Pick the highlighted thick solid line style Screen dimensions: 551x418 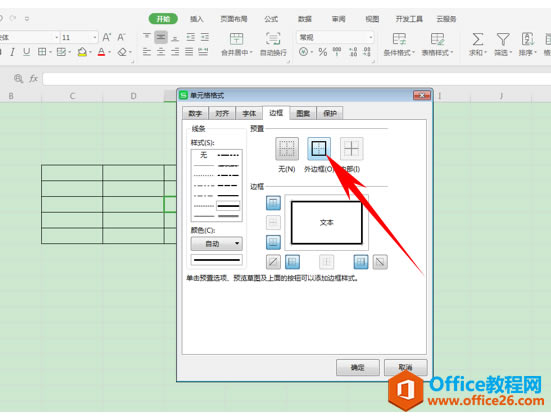(228, 206)
